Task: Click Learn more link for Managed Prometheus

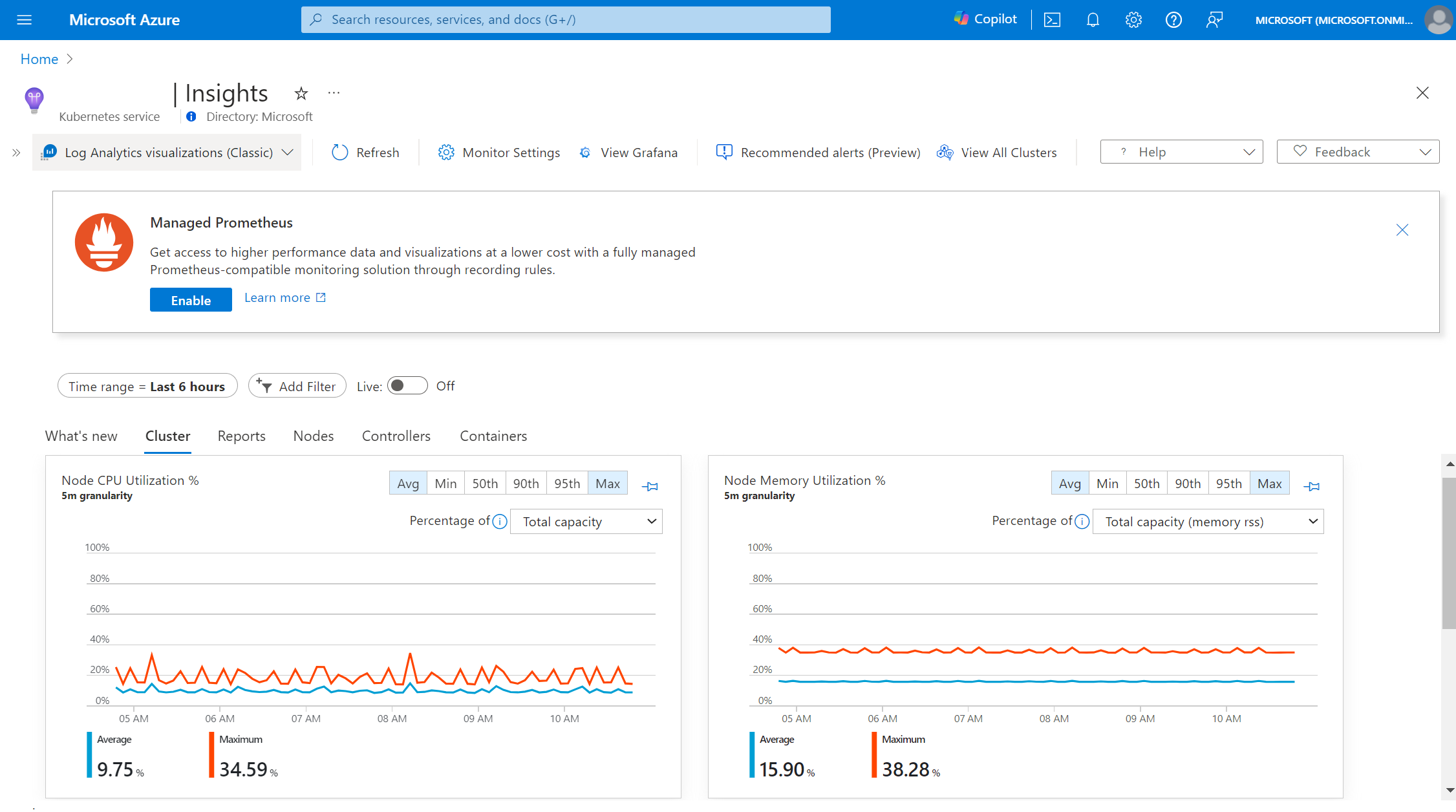Action: tap(284, 297)
